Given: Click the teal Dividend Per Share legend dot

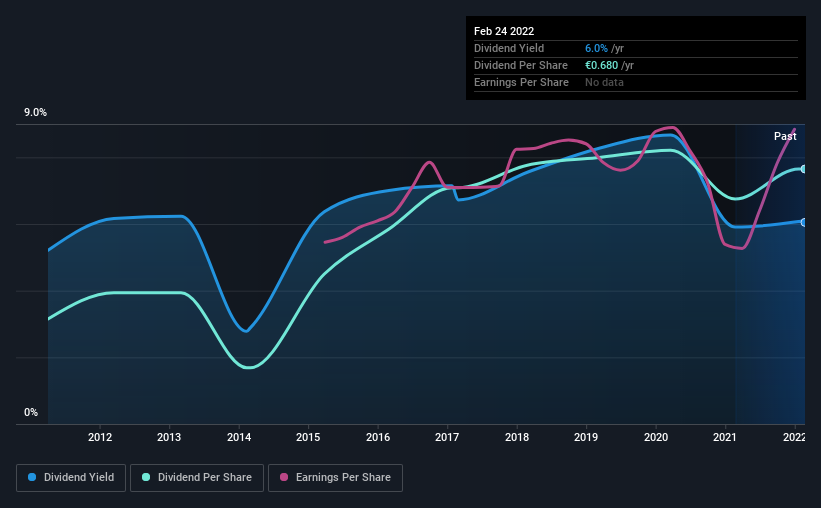Looking at the screenshot, I should click(x=146, y=477).
